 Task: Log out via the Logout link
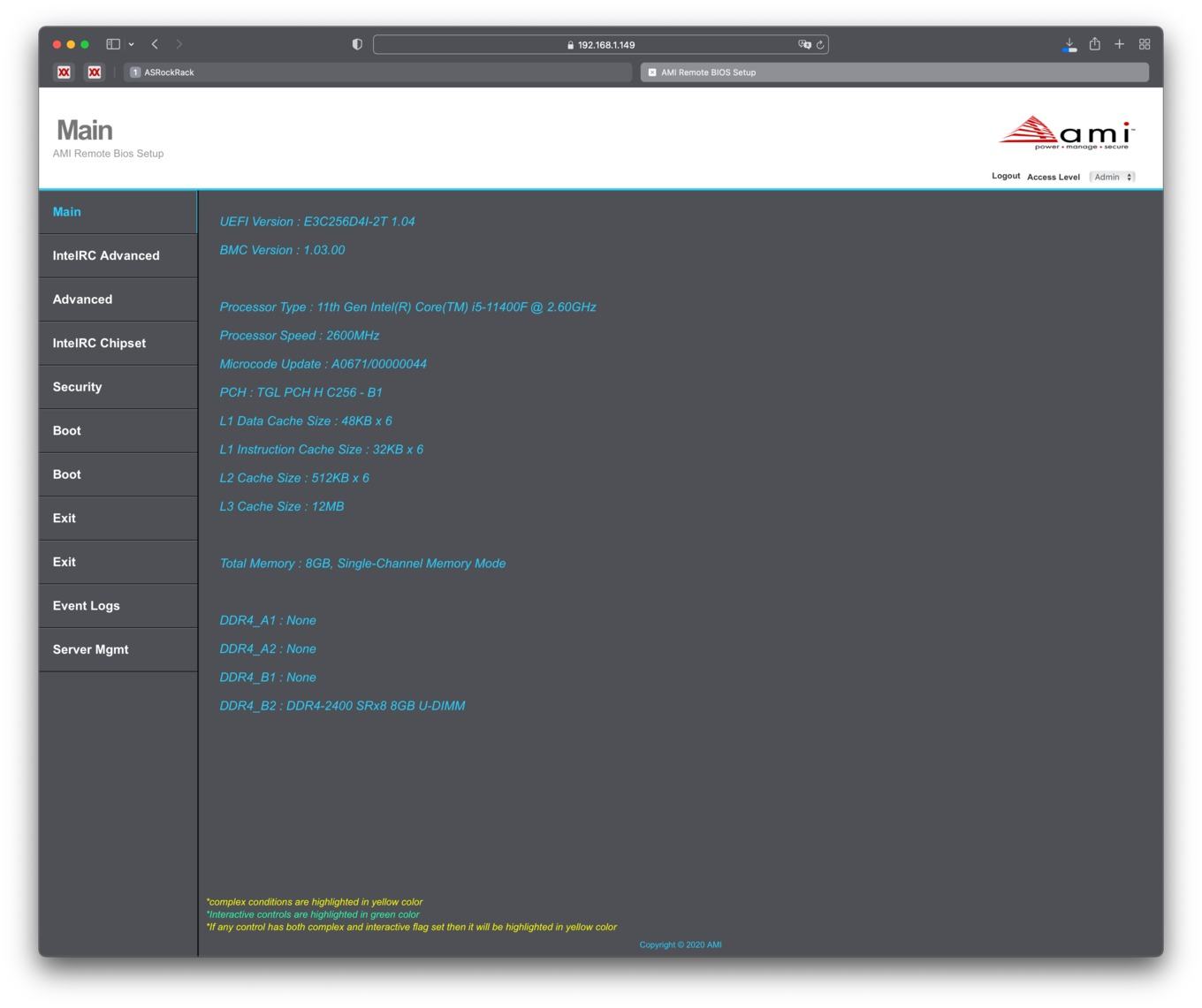pyautogui.click(x=1006, y=176)
